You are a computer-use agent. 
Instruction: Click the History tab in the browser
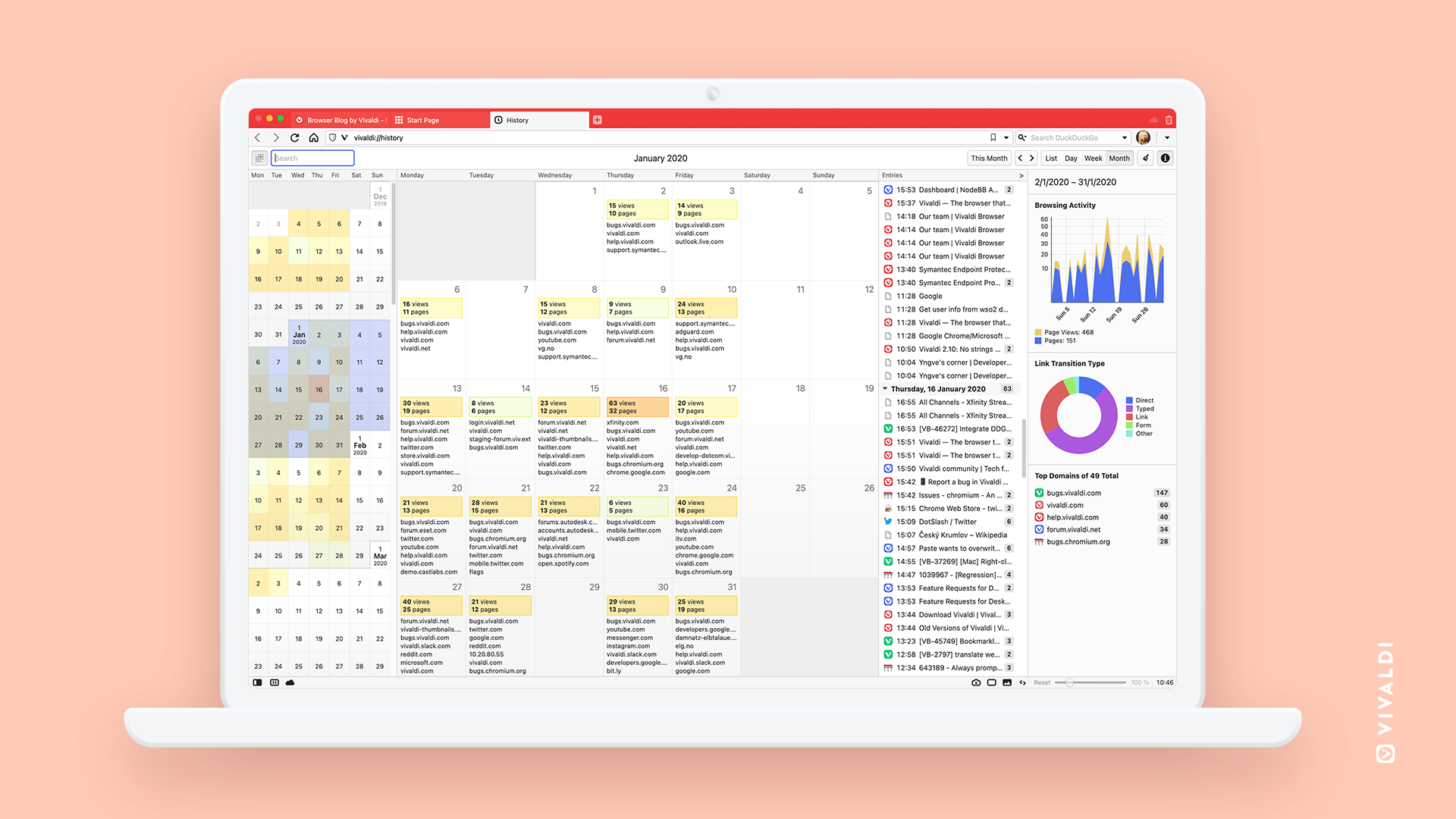tap(536, 120)
